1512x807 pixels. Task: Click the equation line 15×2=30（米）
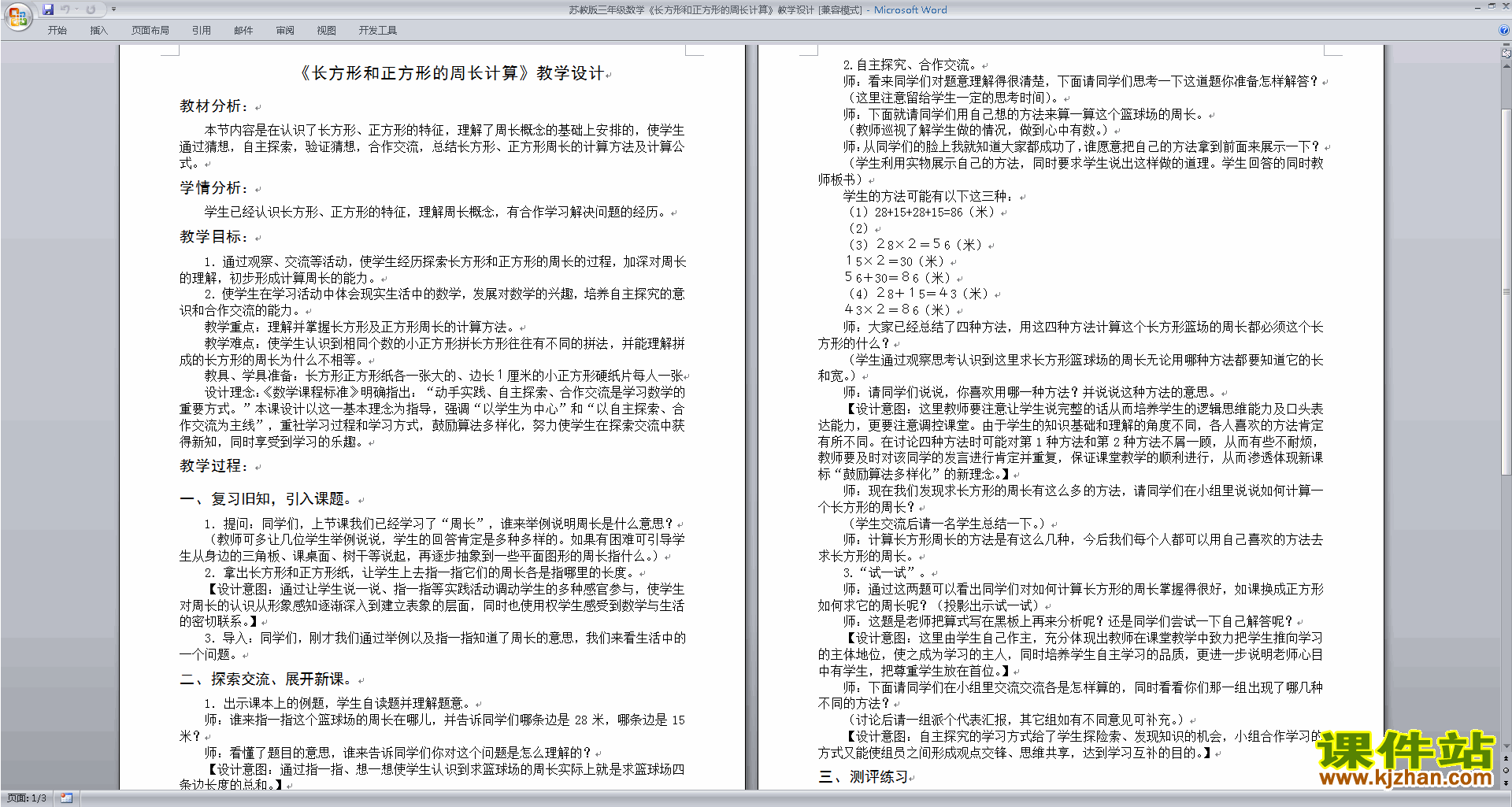(x=895, y=261)
